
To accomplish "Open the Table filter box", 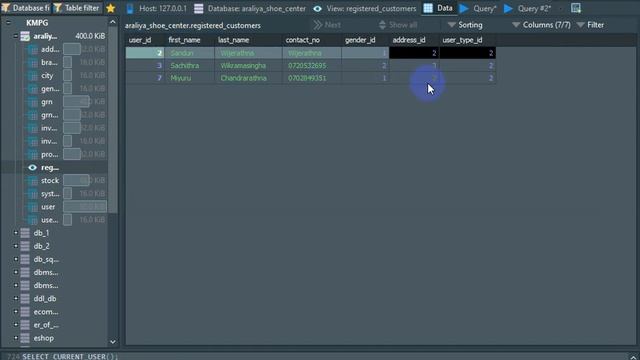I will coord(77,8).
